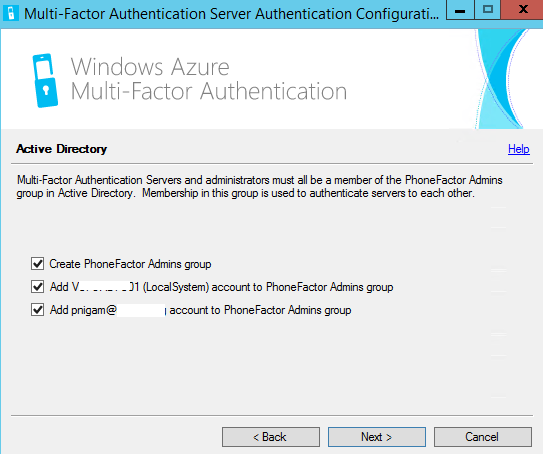
Task: Click the 'Add pnigam@' account label
Action: [x=201, y=310]
